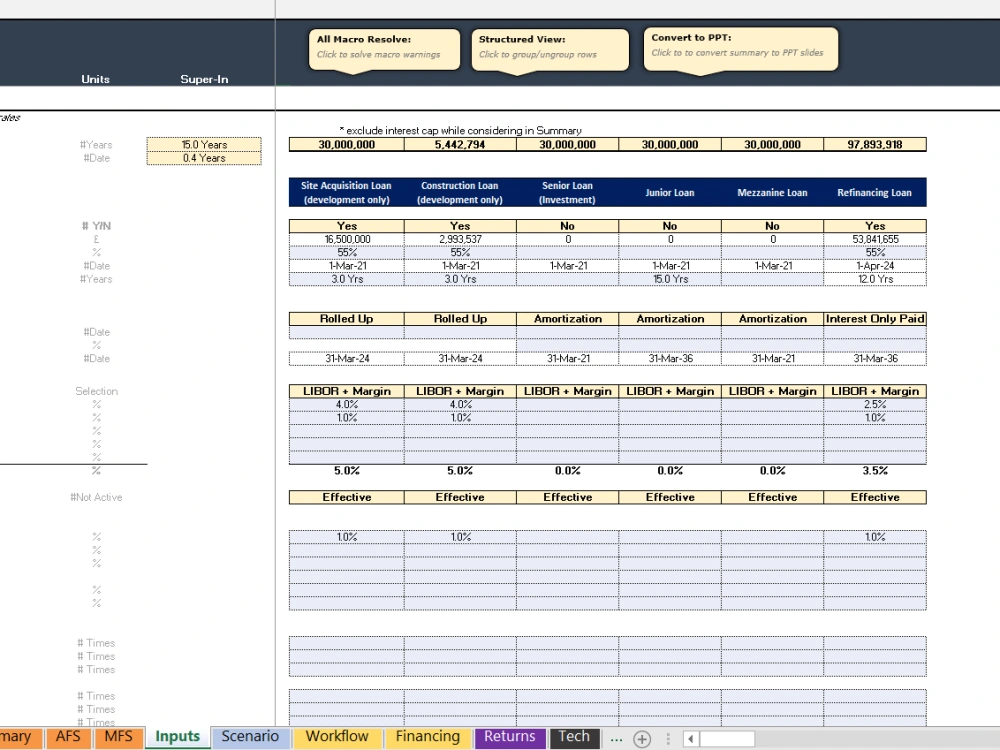Add a new worksheet with the plus icon
This screenshot has height=750, width=1000.
643,738
